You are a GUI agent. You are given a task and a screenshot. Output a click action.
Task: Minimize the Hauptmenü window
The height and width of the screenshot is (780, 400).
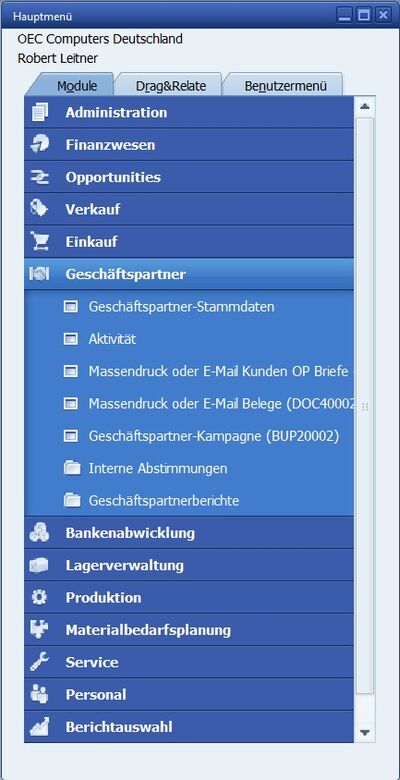(343, 15)
